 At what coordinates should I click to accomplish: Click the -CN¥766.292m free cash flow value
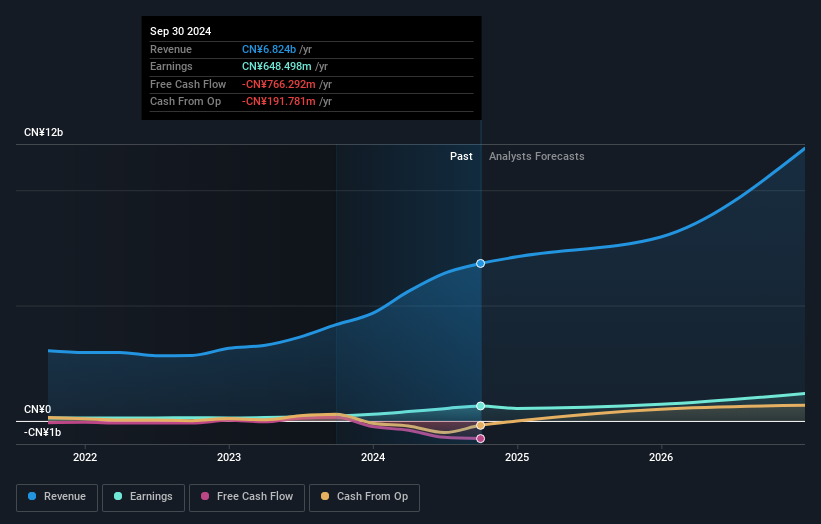coord(279,84)
